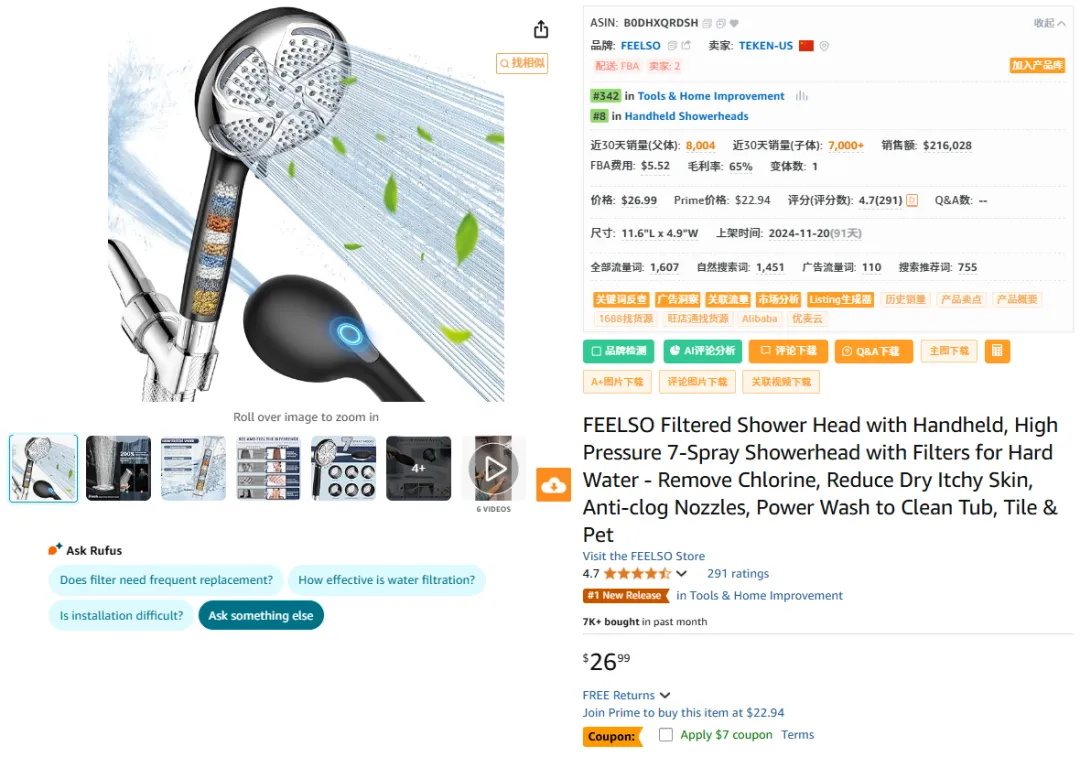The height and width of the screenshot is (757, 1080).
Task: Toggle the 品牌检测 brand check button
Action: pos(619,351)
